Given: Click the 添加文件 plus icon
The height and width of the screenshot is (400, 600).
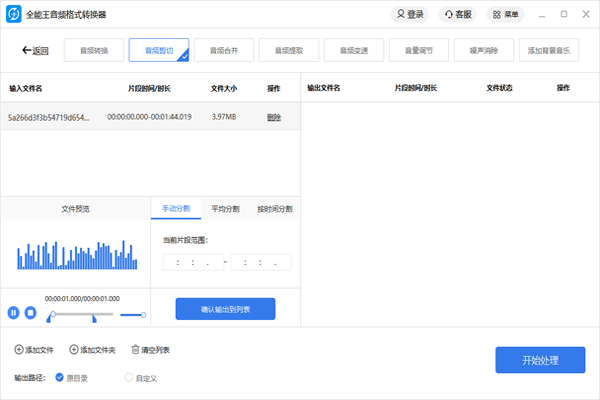Looking at the screenshot, I should tap(19, 350).
